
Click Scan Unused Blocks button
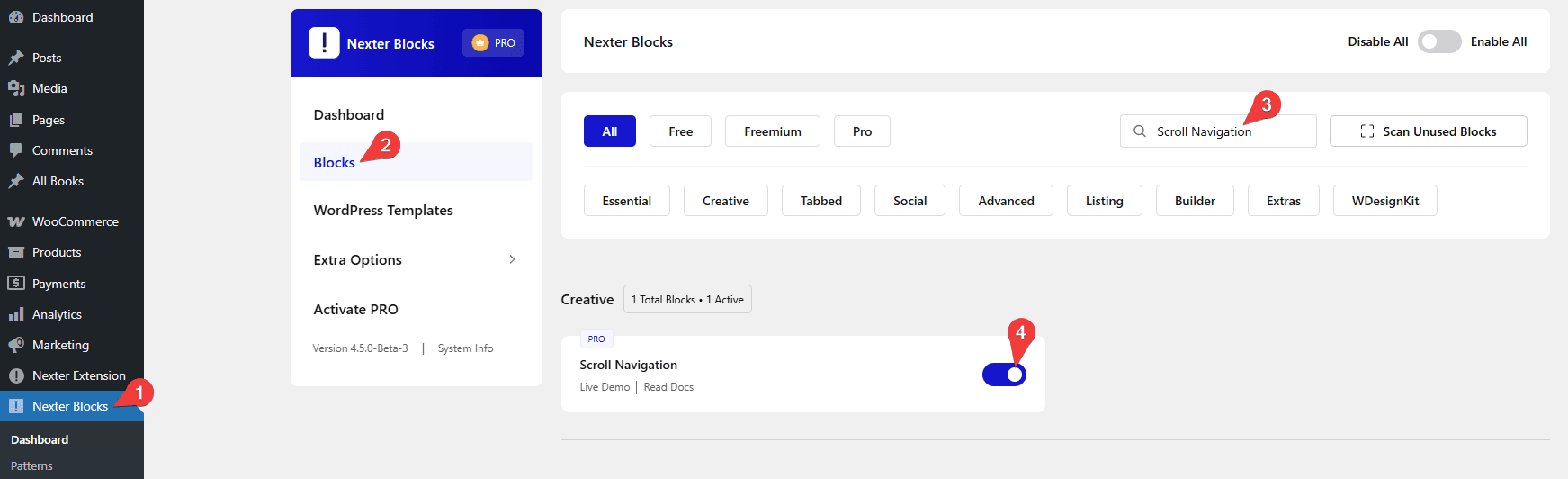[1429, 131]
